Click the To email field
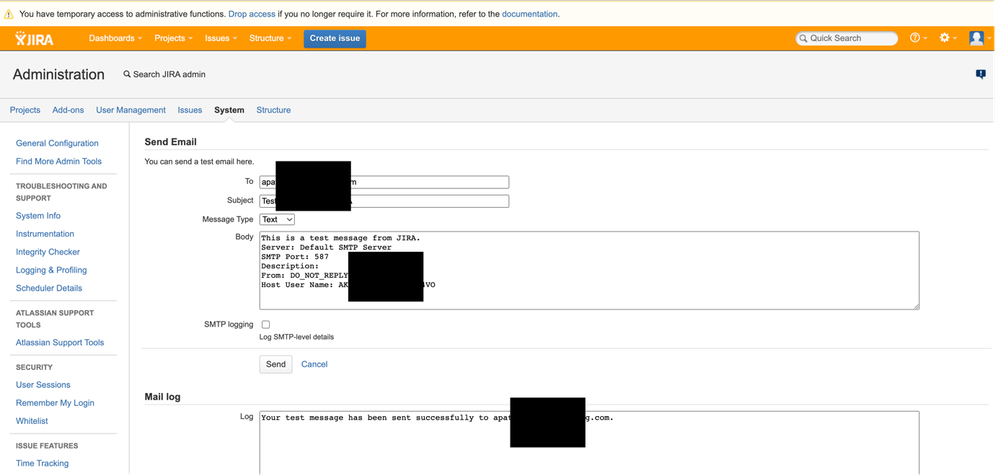Screen dimensions: 998x476 click(384, 182)
